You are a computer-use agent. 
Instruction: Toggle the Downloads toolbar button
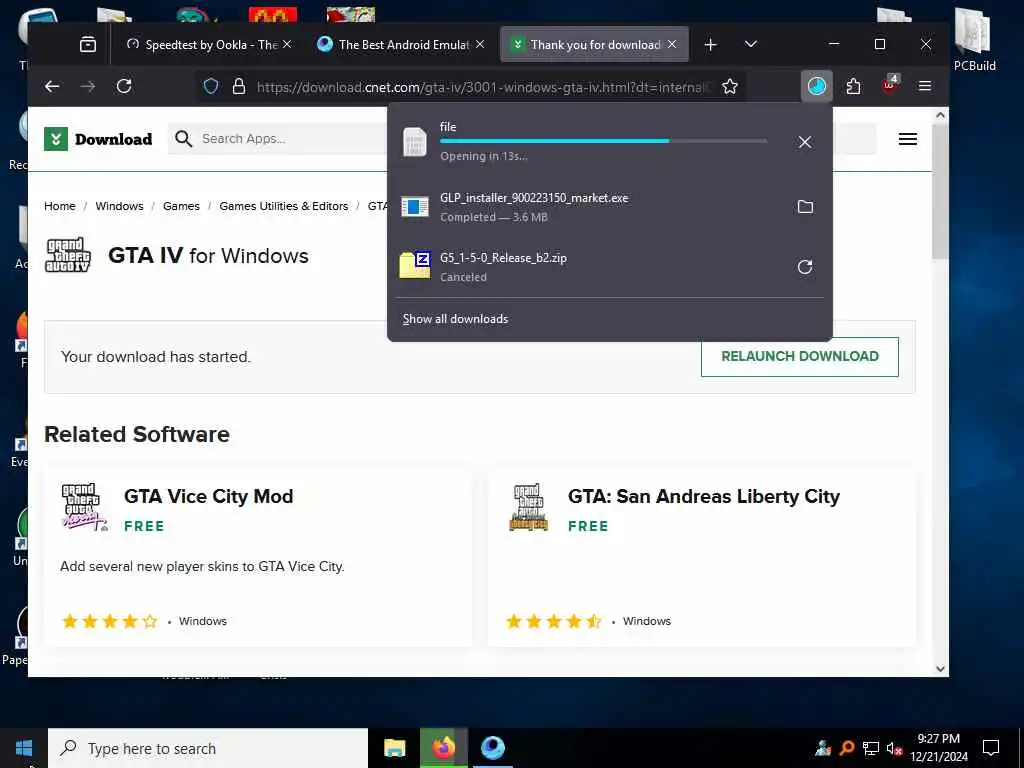816,86
